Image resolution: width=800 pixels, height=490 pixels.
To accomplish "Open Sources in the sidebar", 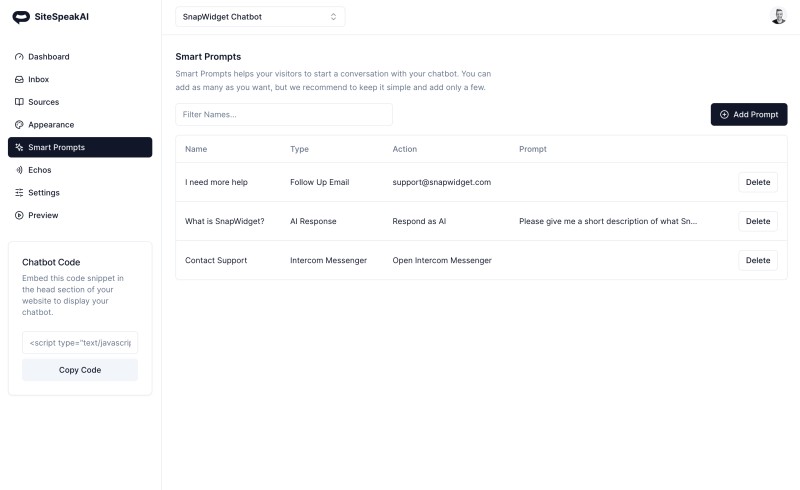I will coord(80,102).
